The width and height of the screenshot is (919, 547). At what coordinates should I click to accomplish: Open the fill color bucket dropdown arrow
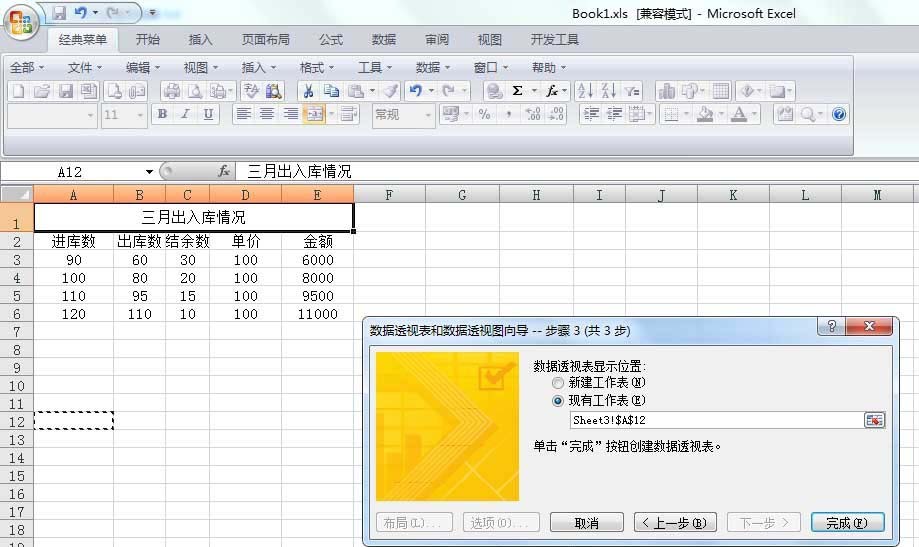721,114
